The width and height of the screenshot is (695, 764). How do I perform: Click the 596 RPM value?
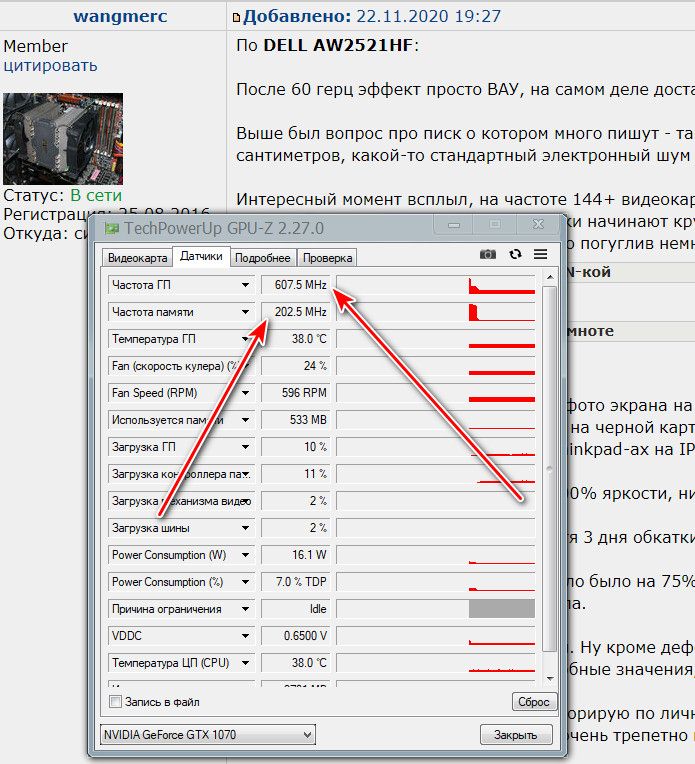pos(296,393)
